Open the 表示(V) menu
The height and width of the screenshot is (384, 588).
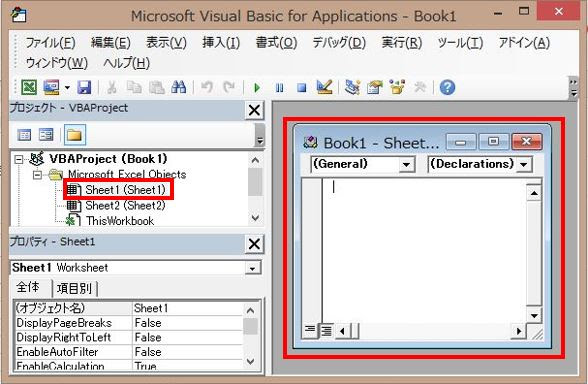pyautogui.click(x=166, y=42)
